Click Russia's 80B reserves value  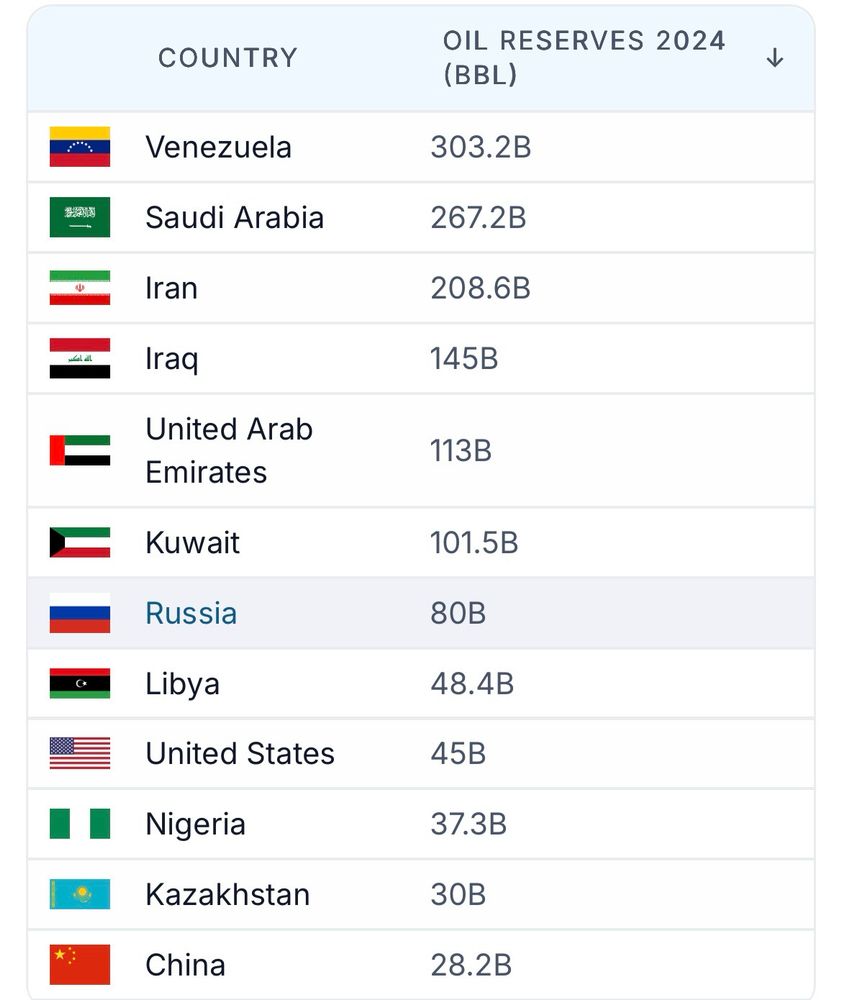(458, 613)
